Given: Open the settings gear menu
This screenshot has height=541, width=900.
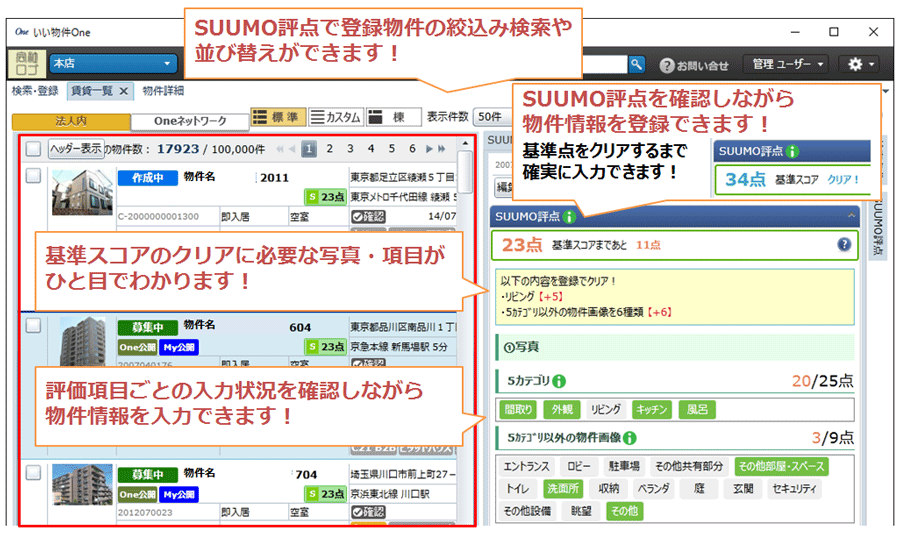Looking at the screenshot, I should [860, 64].
